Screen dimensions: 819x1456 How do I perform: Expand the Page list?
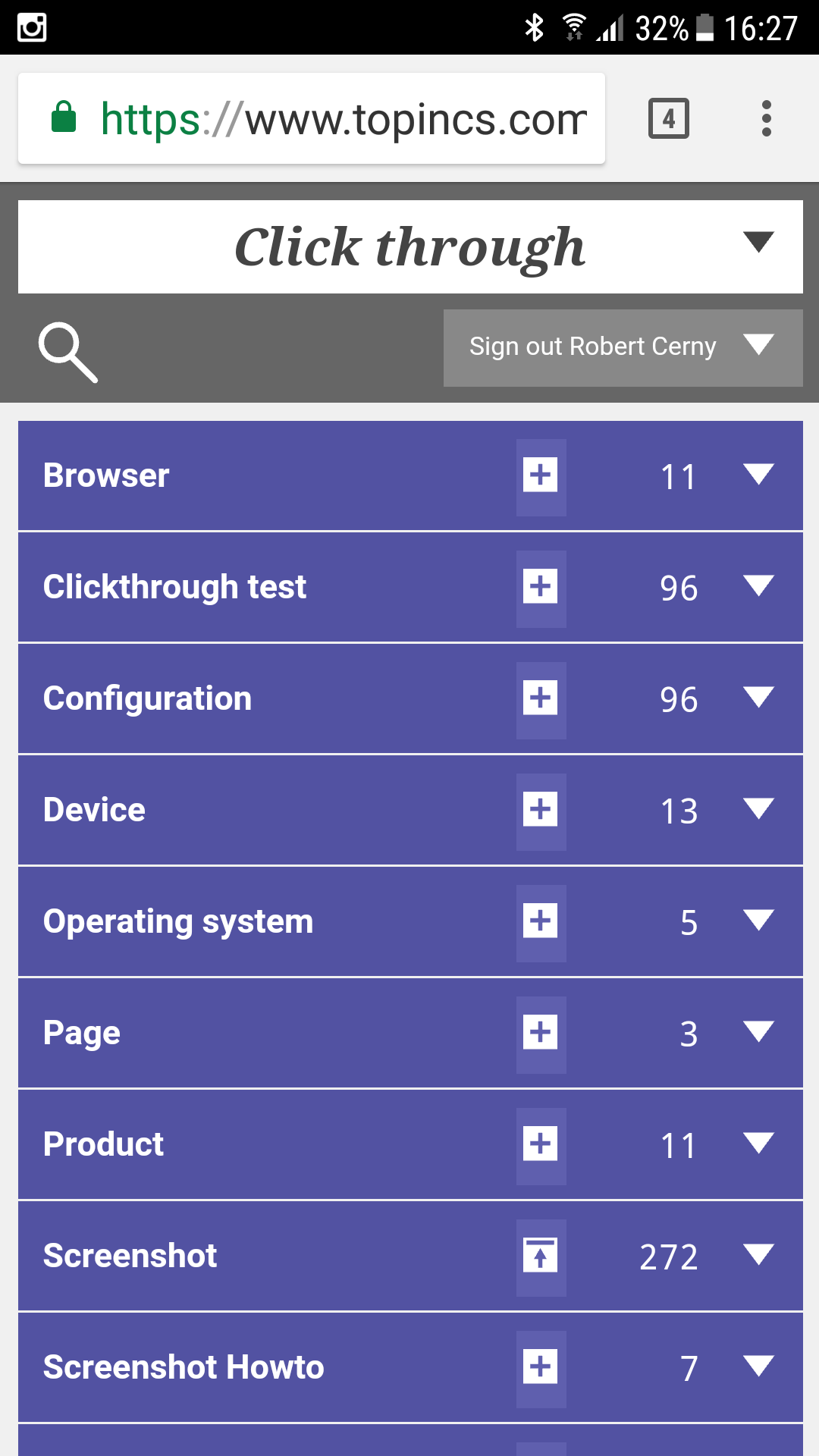click(x=758, y=1032)
